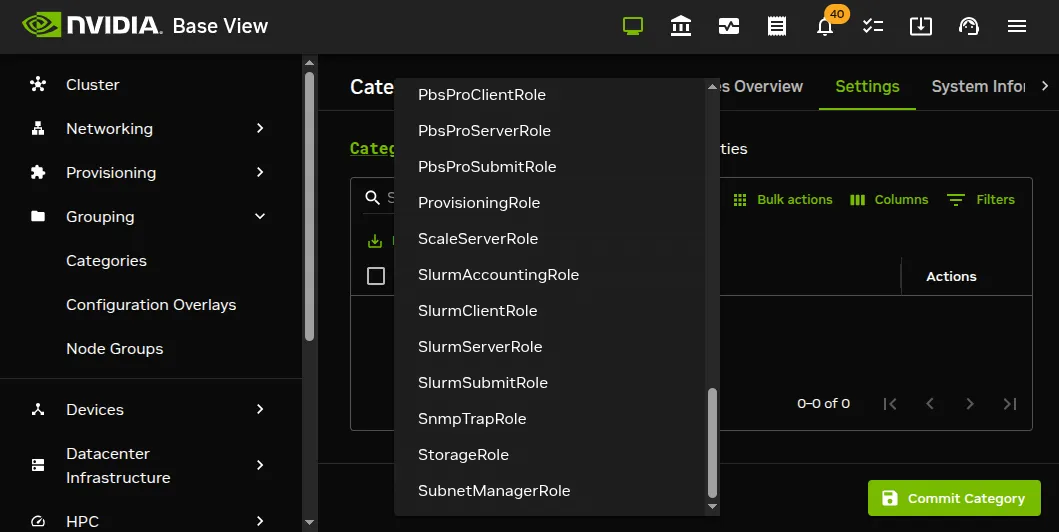Click the NVIDIA logo
Viewport: 1059px width, 532px height.
(x=92, y=26)
